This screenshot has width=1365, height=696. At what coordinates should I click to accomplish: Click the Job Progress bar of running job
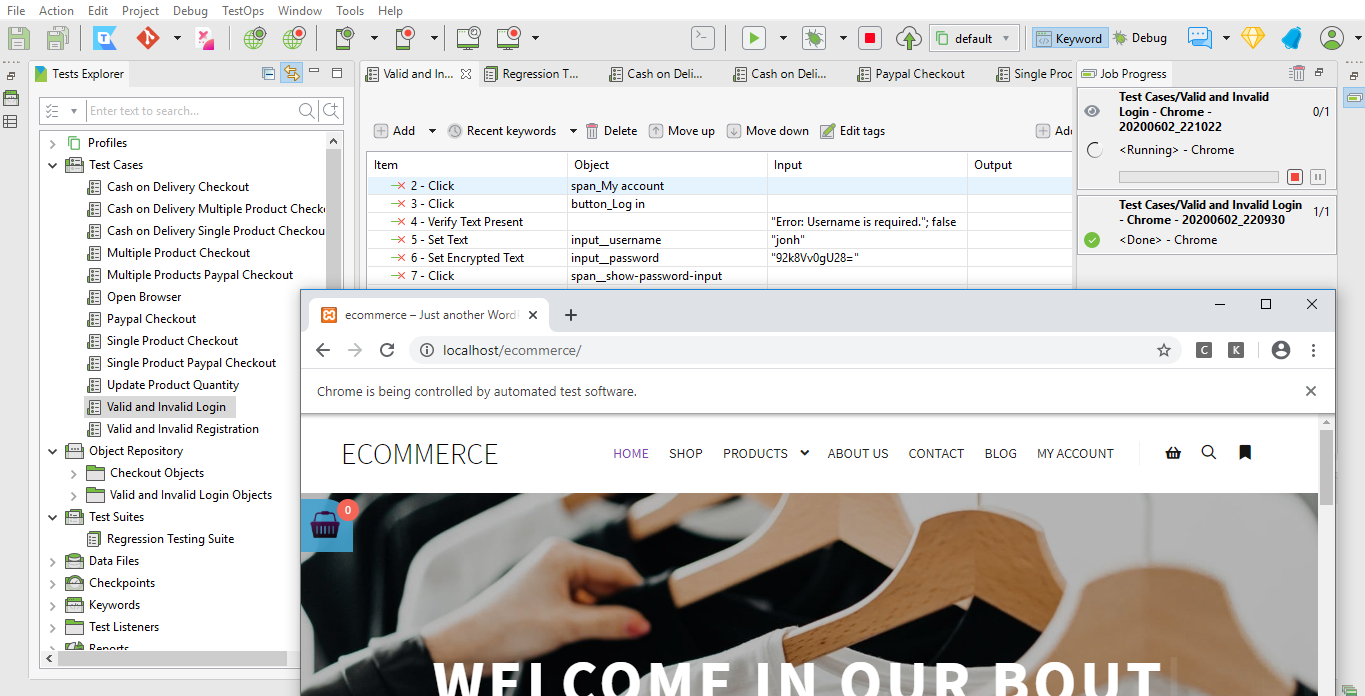(1198, 177)
